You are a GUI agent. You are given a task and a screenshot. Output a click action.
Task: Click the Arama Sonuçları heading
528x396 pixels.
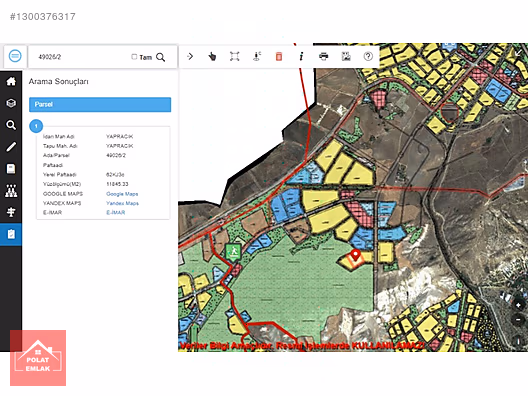58,81
